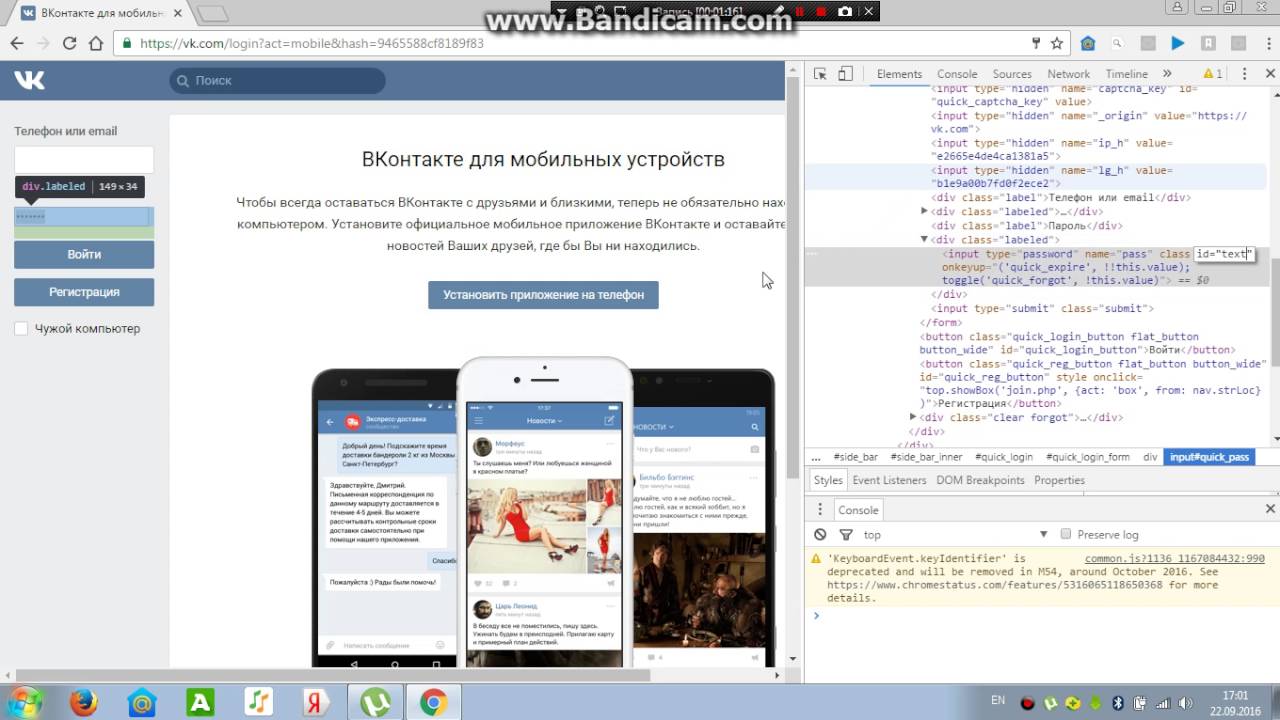This screenshot has height=720, width=1280.
Task: Show more DevTools tabs via the chevron
Action: 1167,74
